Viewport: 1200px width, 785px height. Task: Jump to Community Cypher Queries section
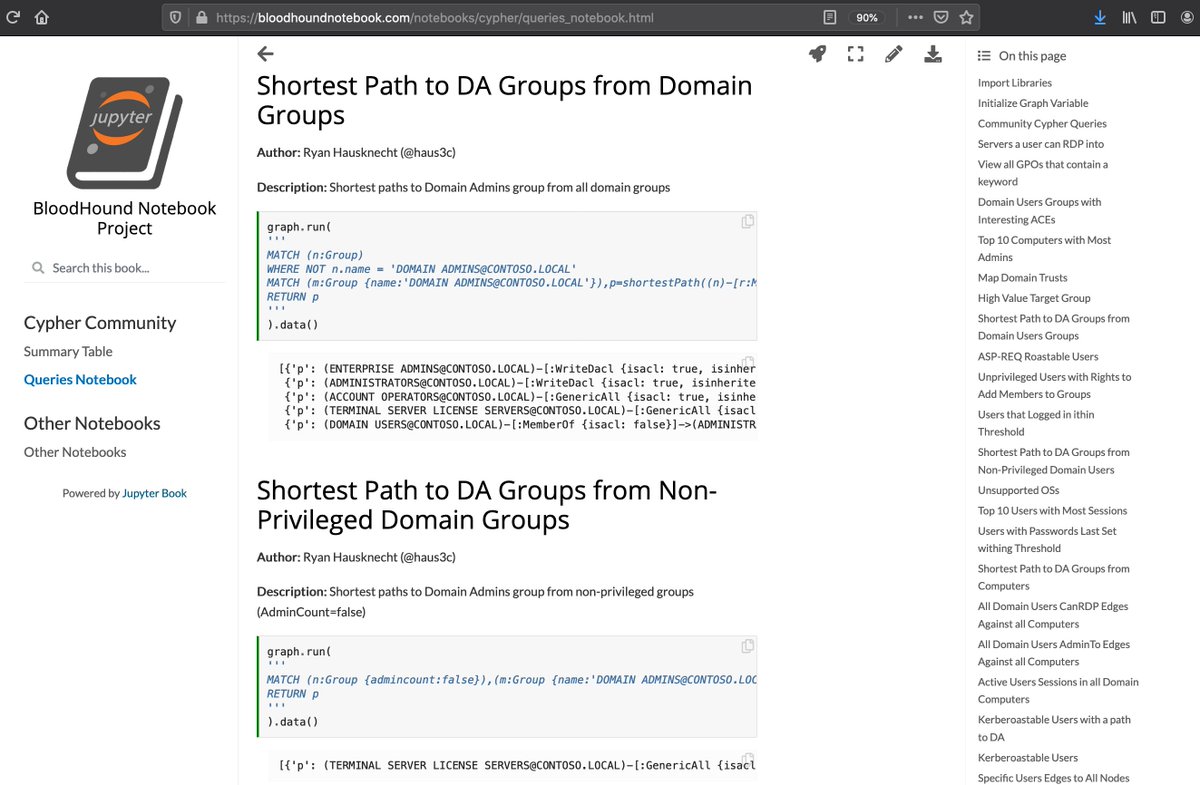point(1042,124)
